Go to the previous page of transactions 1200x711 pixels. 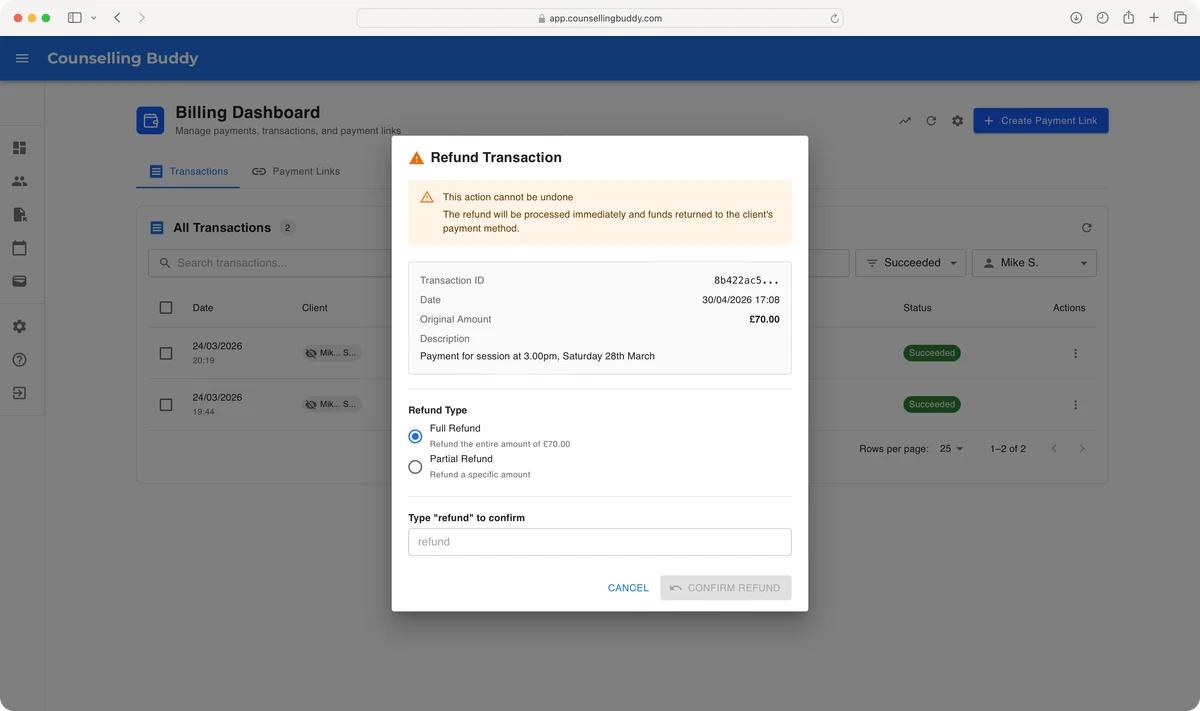(x=1054, y=449)
